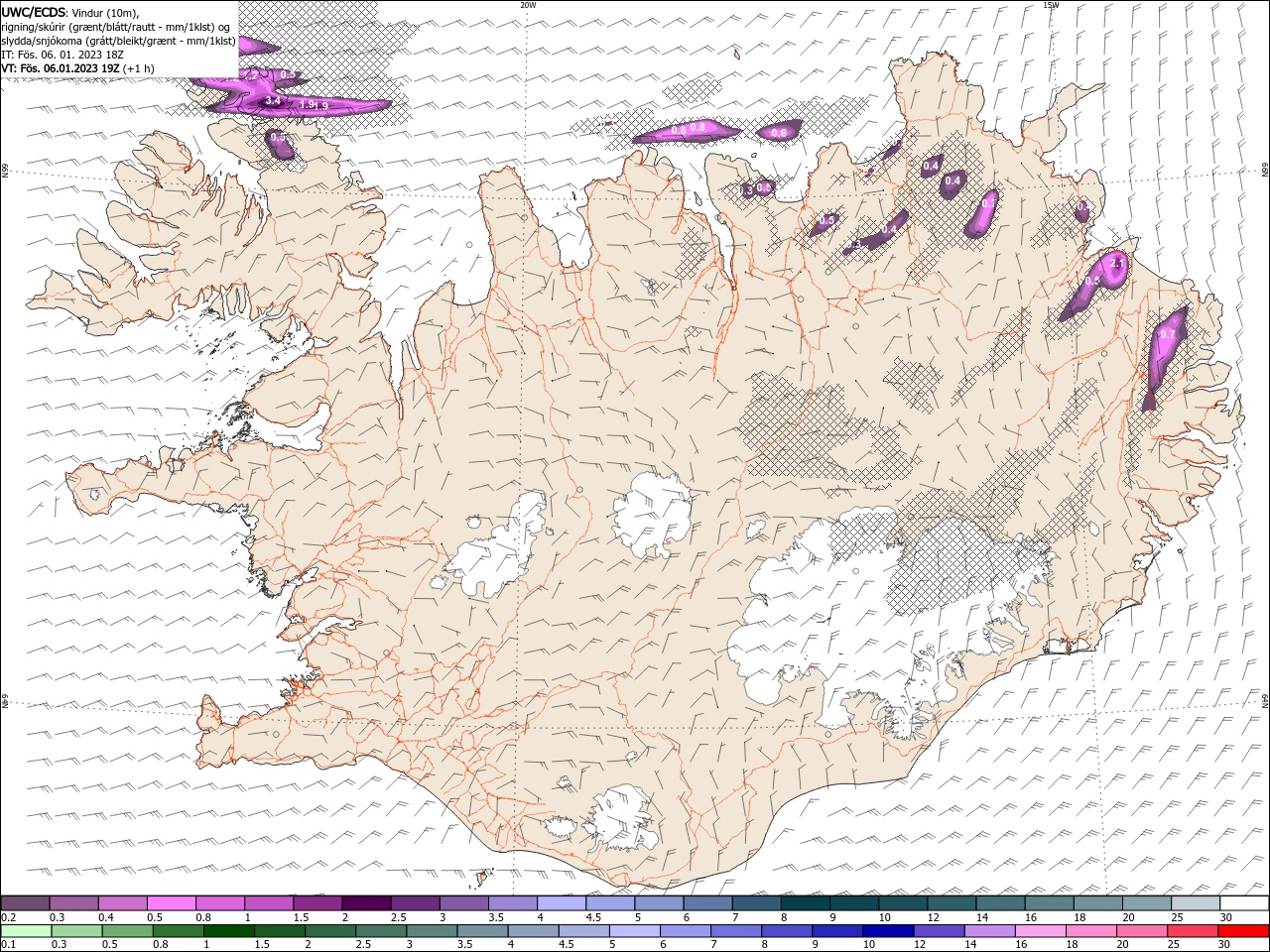Pick the dark teal upper-scale swatch at 8

[x=806, y=902]
